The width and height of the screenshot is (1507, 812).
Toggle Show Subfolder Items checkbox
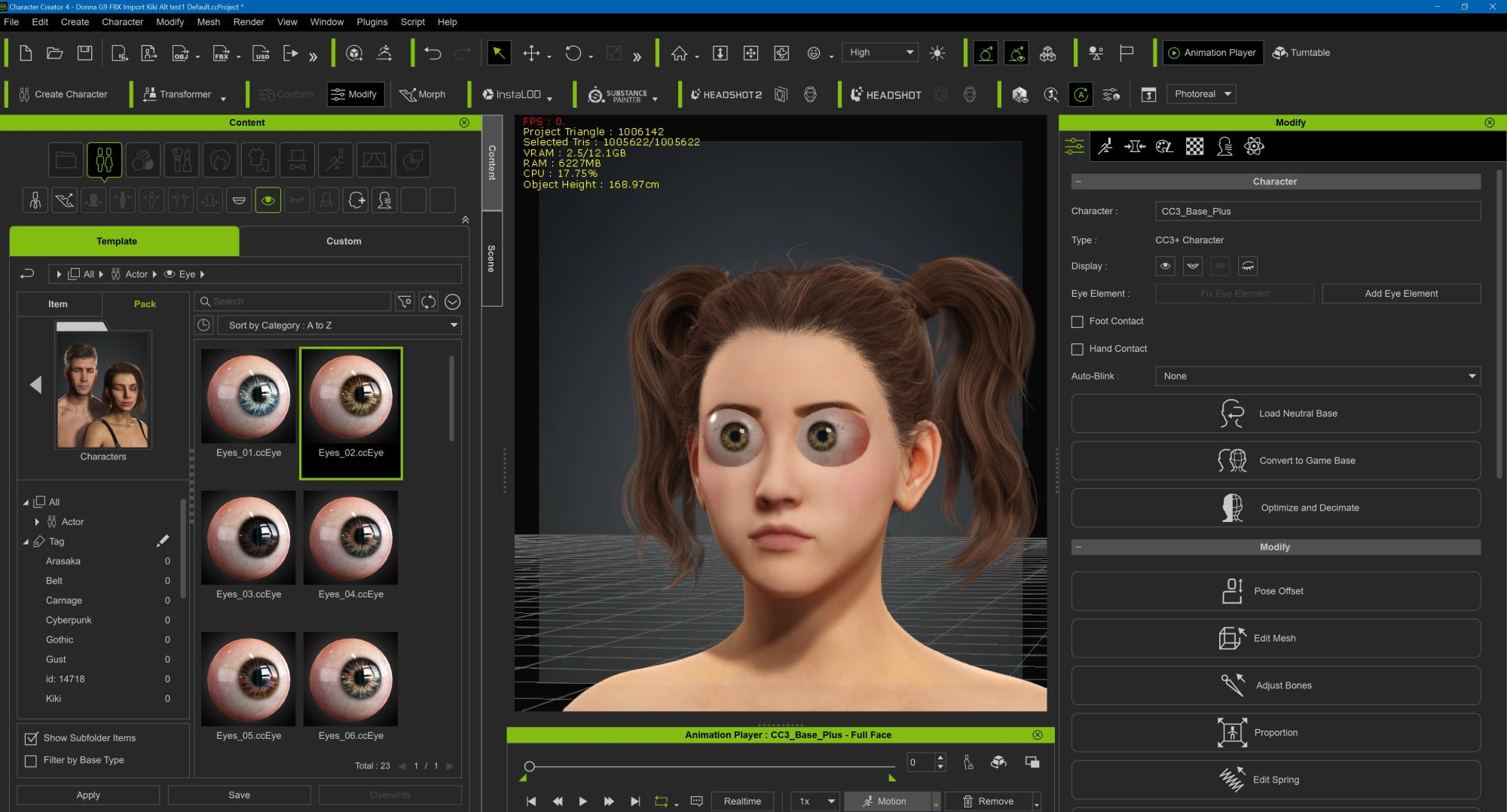(x=31, y=738)
